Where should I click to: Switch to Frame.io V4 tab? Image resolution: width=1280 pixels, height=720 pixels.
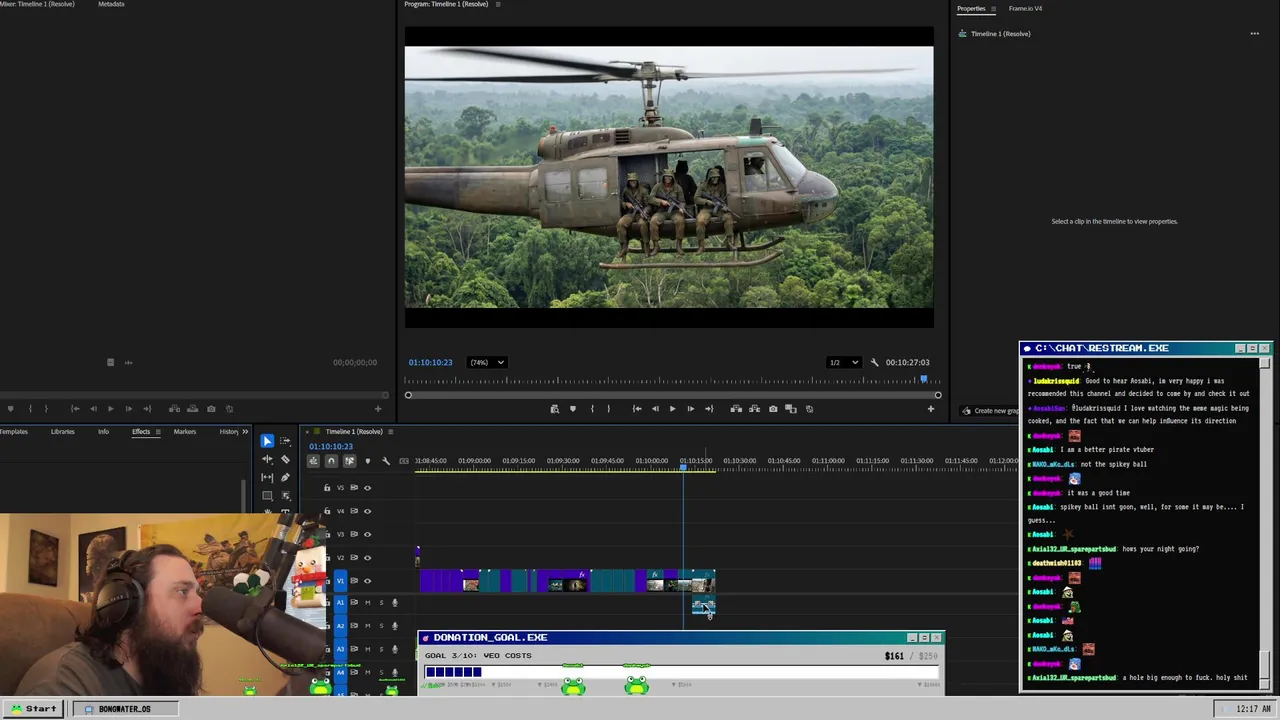(x=1025, y=8)
